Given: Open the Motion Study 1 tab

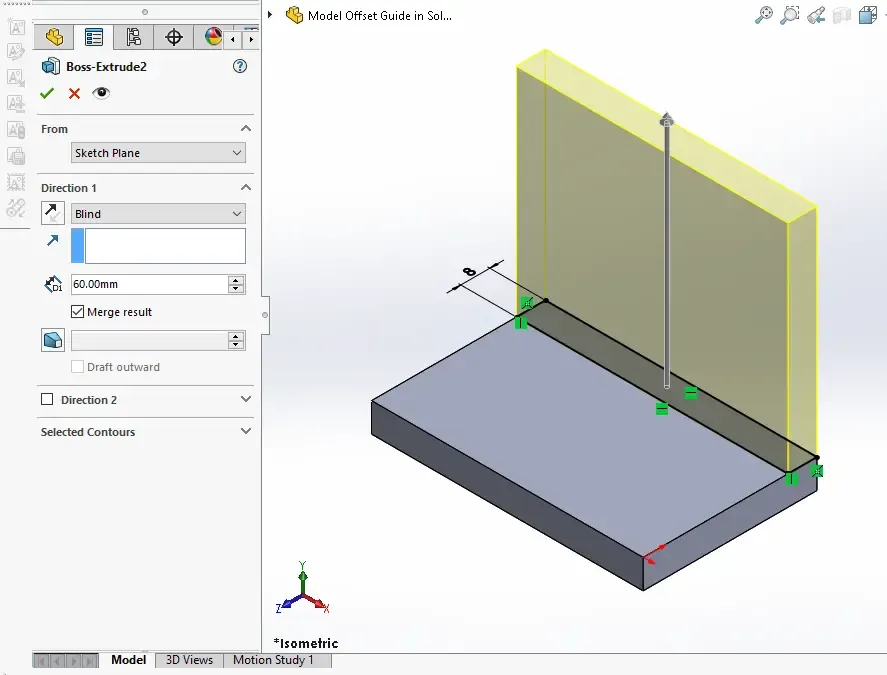Looking at the screenshot, I should [x=273, y=660].
